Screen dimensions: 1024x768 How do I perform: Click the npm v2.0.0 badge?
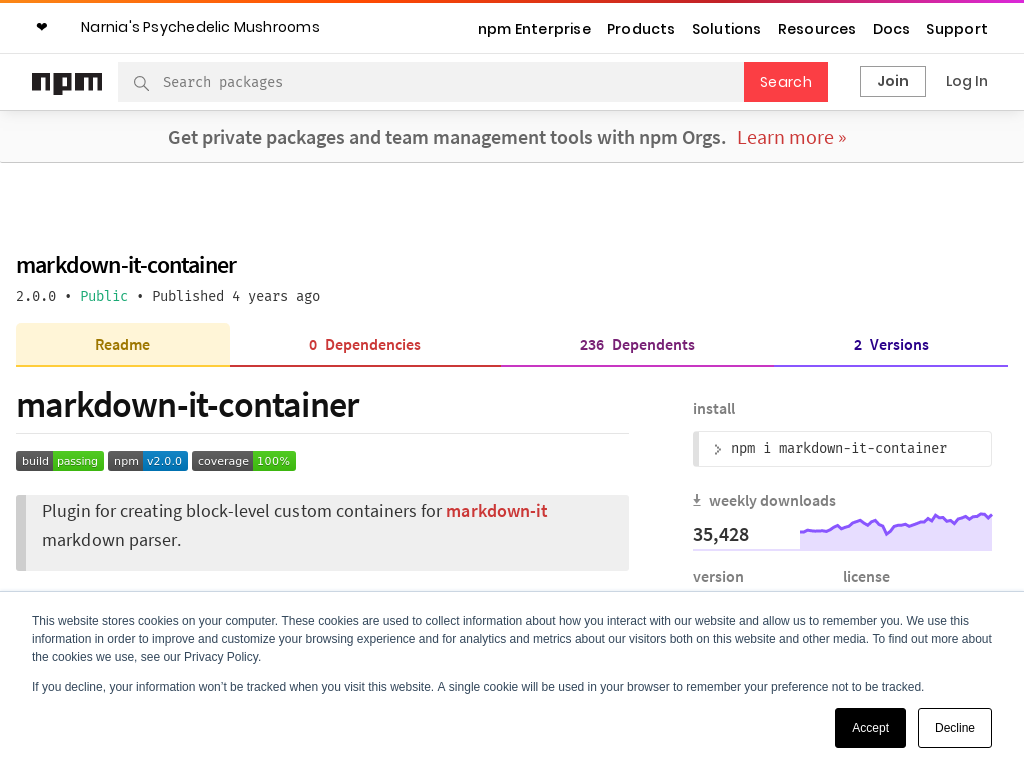[x=148, y=461]
